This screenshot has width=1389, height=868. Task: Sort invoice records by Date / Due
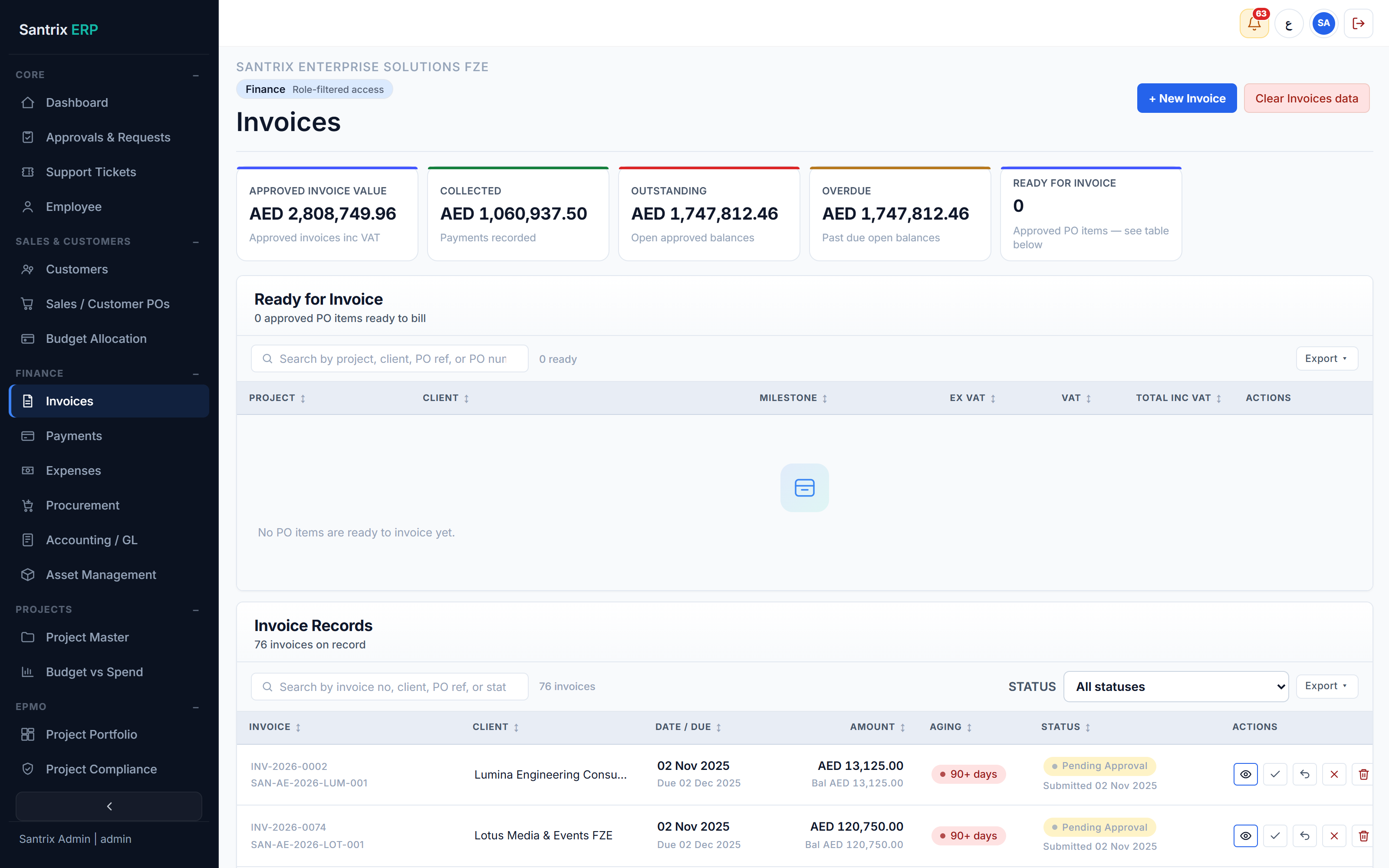coord(688,727)
